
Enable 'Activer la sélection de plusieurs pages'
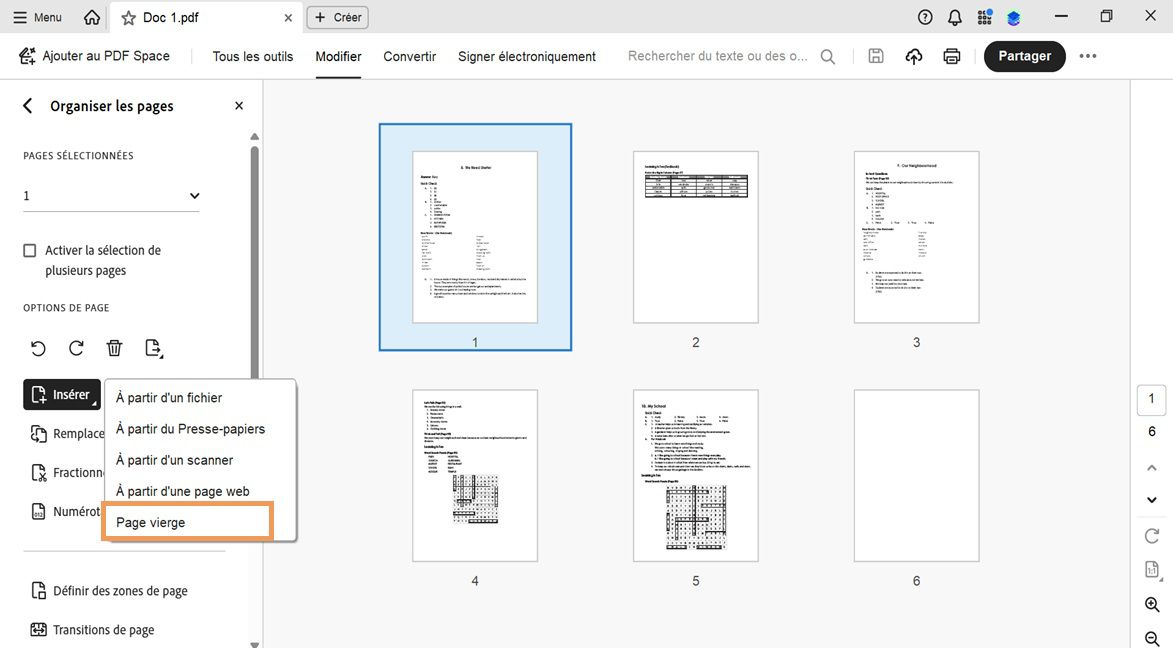point(29,250)
